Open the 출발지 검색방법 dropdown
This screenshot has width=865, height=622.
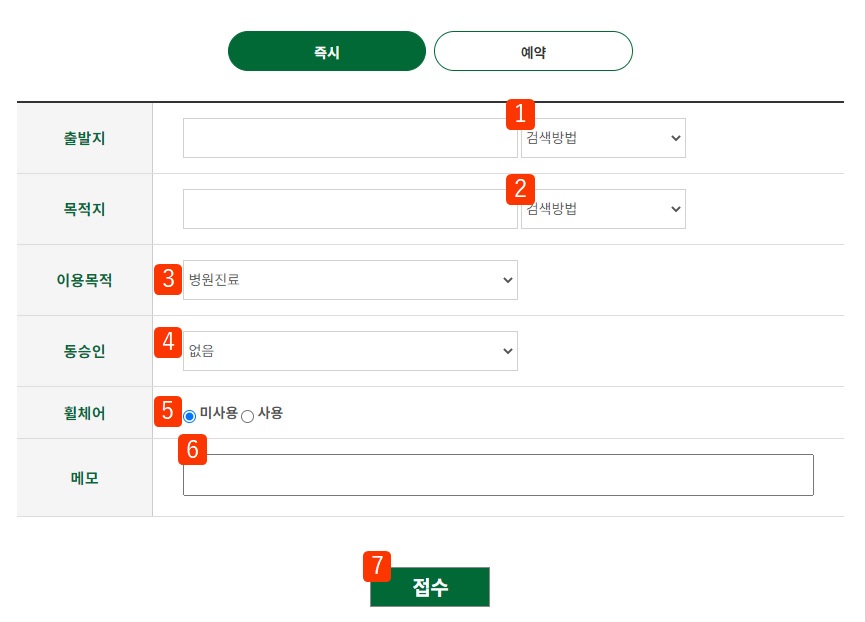(x=603, y=138)
